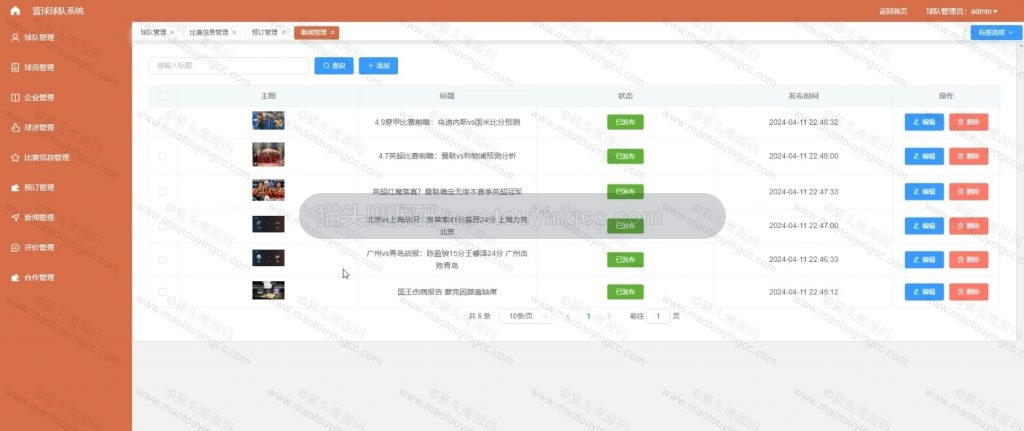Click the 共 6 条 total count text
The height and width of the screenshot is (431, 1024).
[x=479, y=316]
